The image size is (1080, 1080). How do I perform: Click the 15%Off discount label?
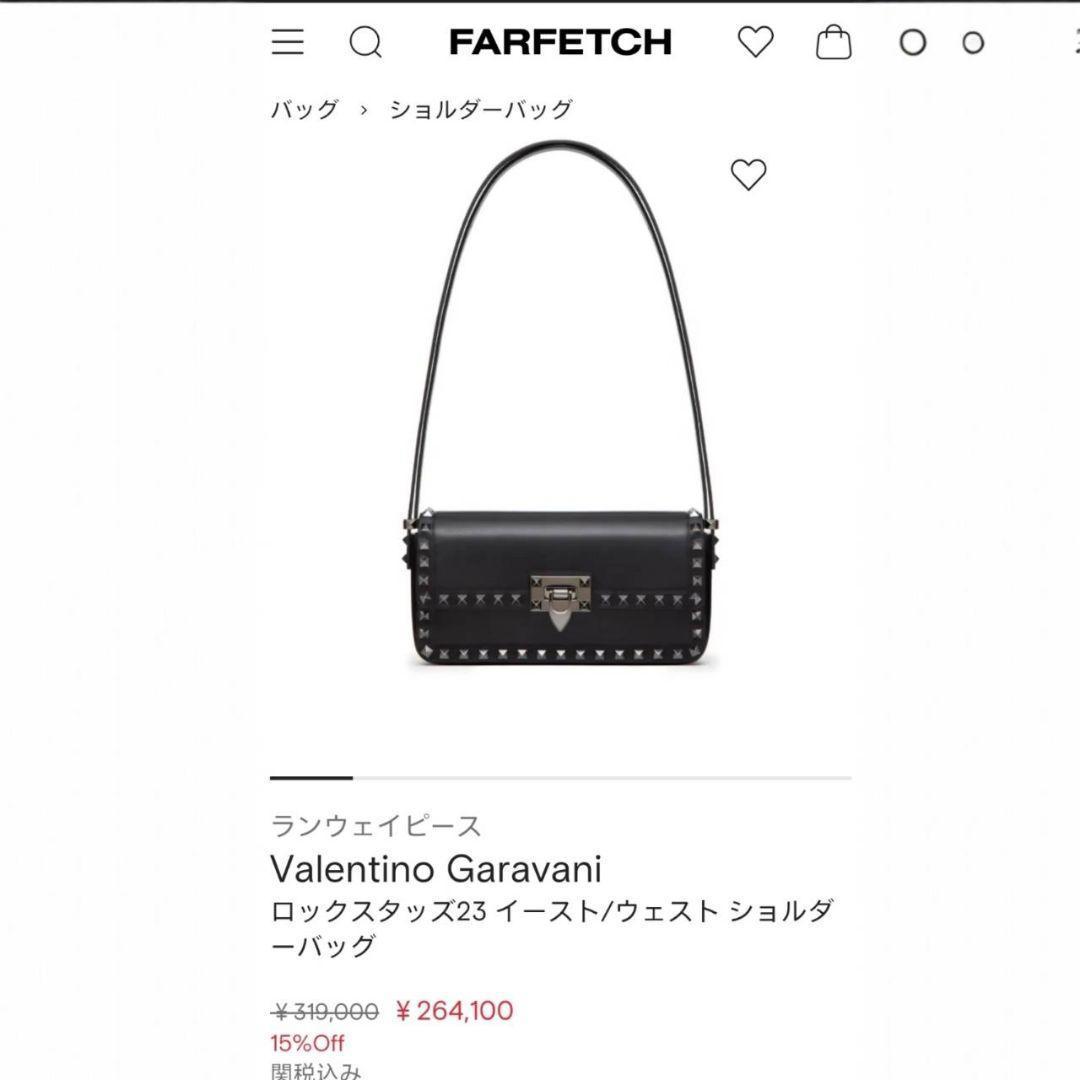(x=307, y=1043)
